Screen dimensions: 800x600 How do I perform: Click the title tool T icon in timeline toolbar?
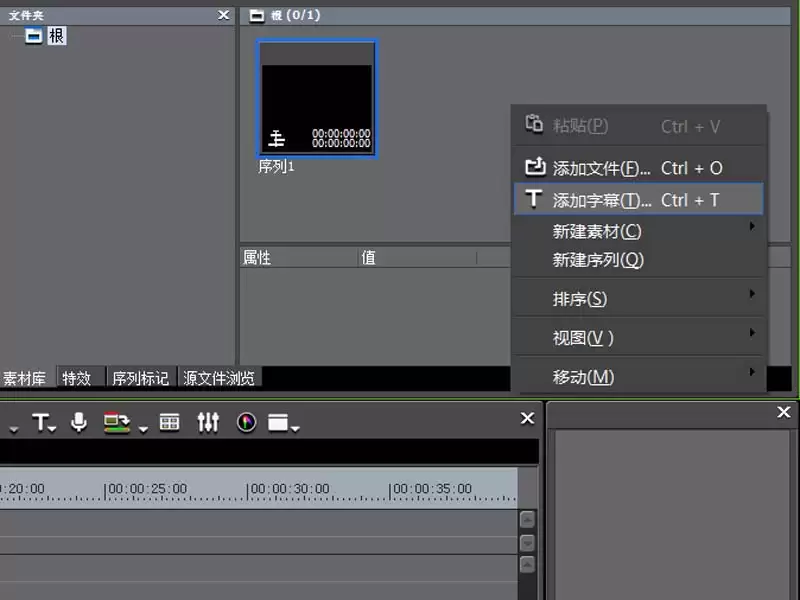[40, 422]
